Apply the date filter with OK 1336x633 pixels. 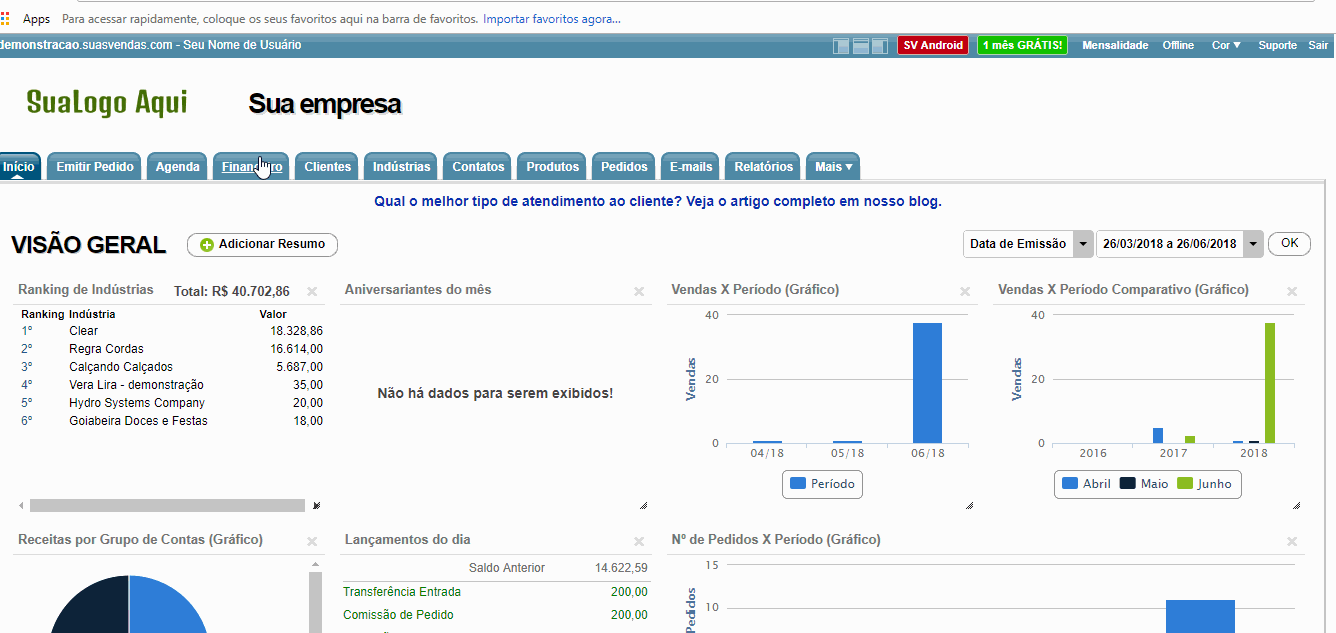coord(1289,243)
